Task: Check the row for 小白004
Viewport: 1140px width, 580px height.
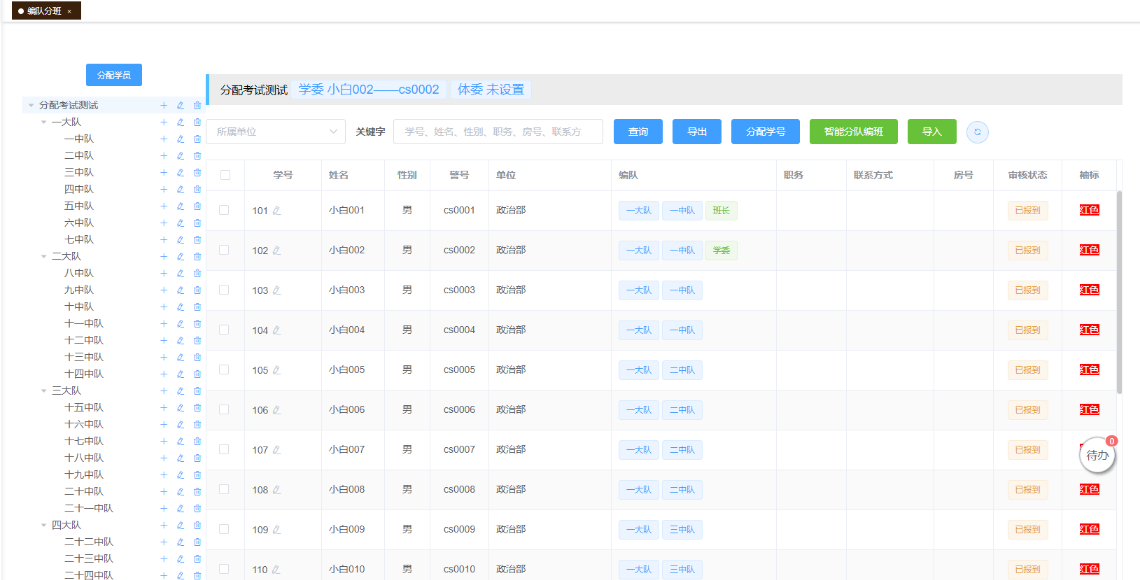Action: pos(225,330)
